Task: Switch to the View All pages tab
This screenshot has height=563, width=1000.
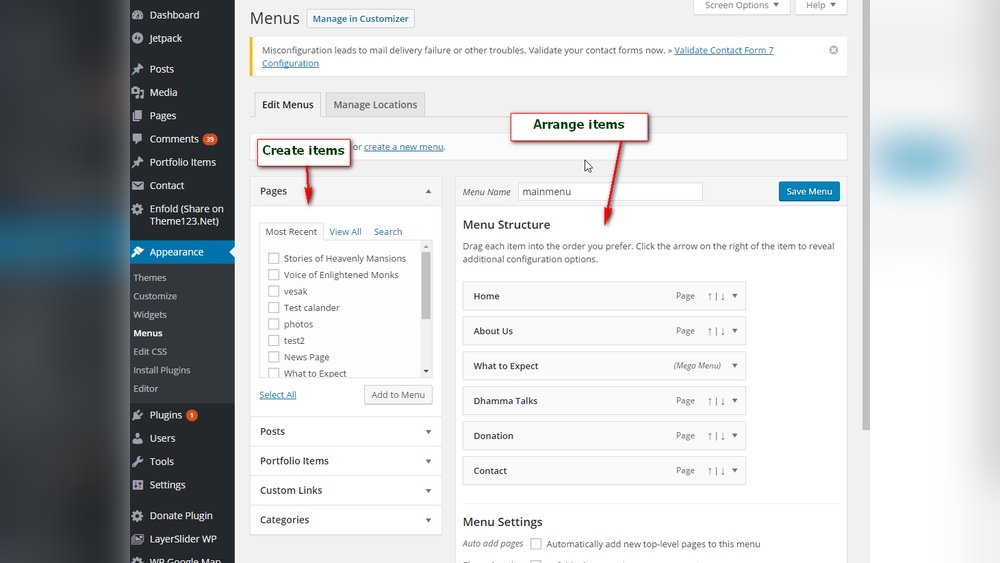Action: pyautogui.click(x=345, y=231)
